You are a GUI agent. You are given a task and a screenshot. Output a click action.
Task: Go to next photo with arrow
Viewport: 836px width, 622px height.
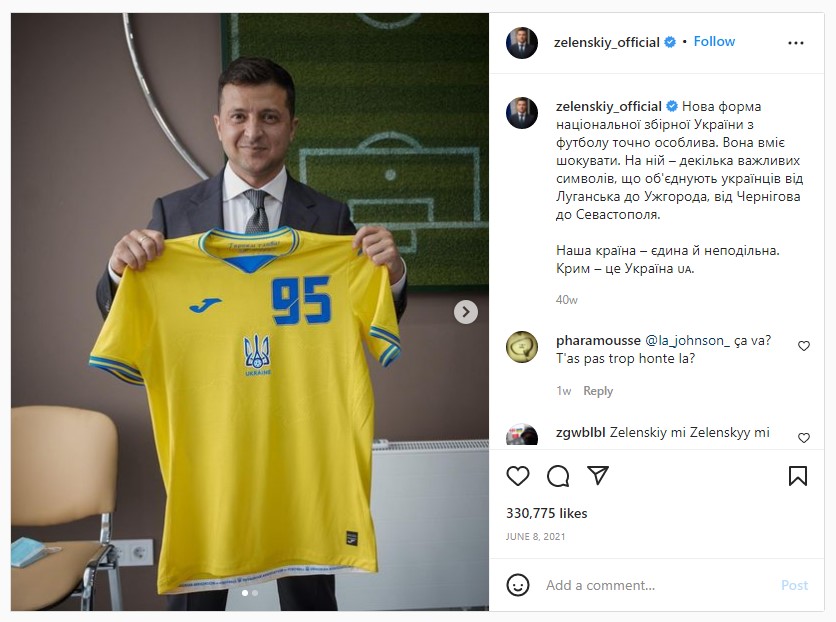point(465,312)
